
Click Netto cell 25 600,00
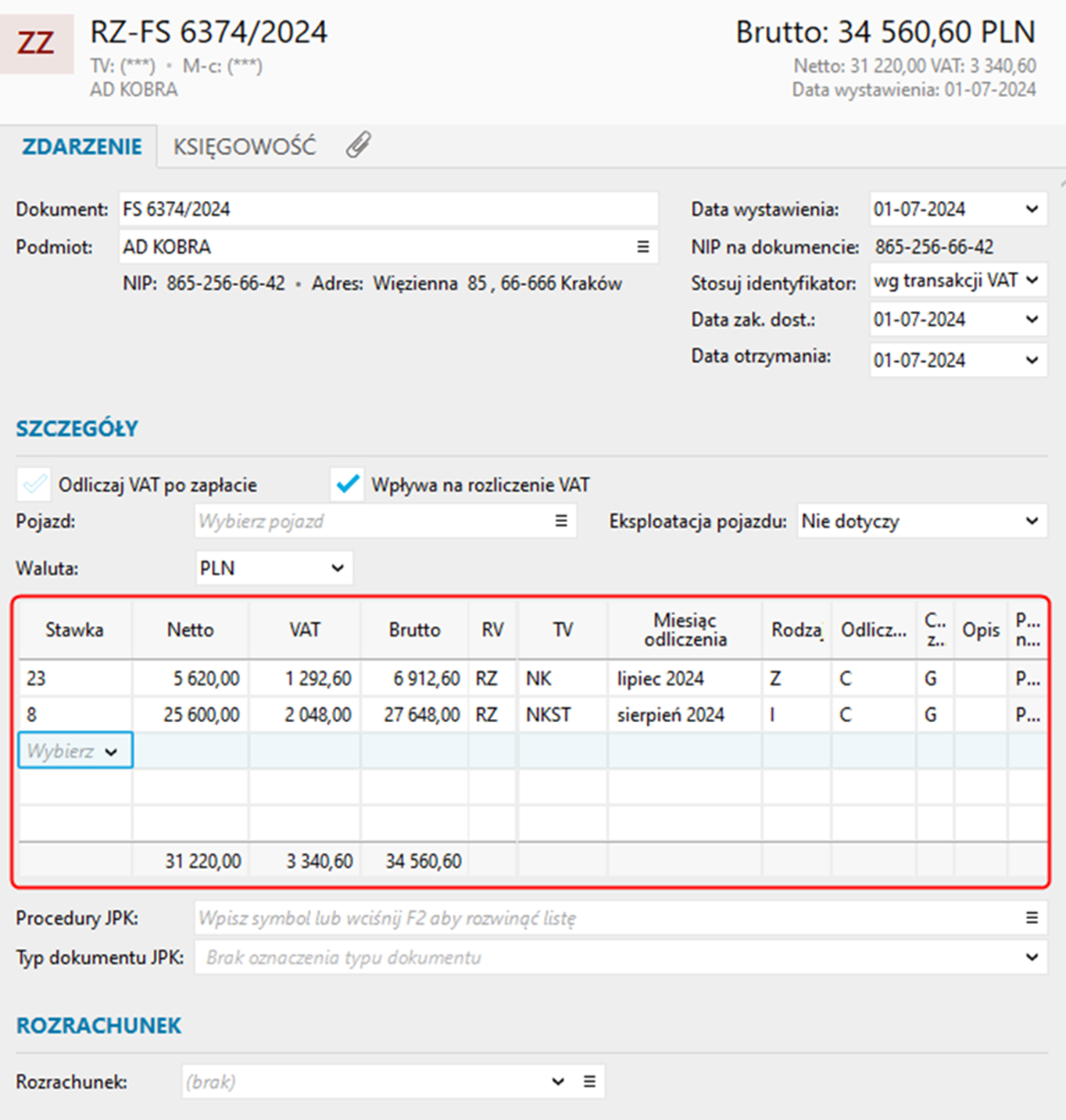191,714
